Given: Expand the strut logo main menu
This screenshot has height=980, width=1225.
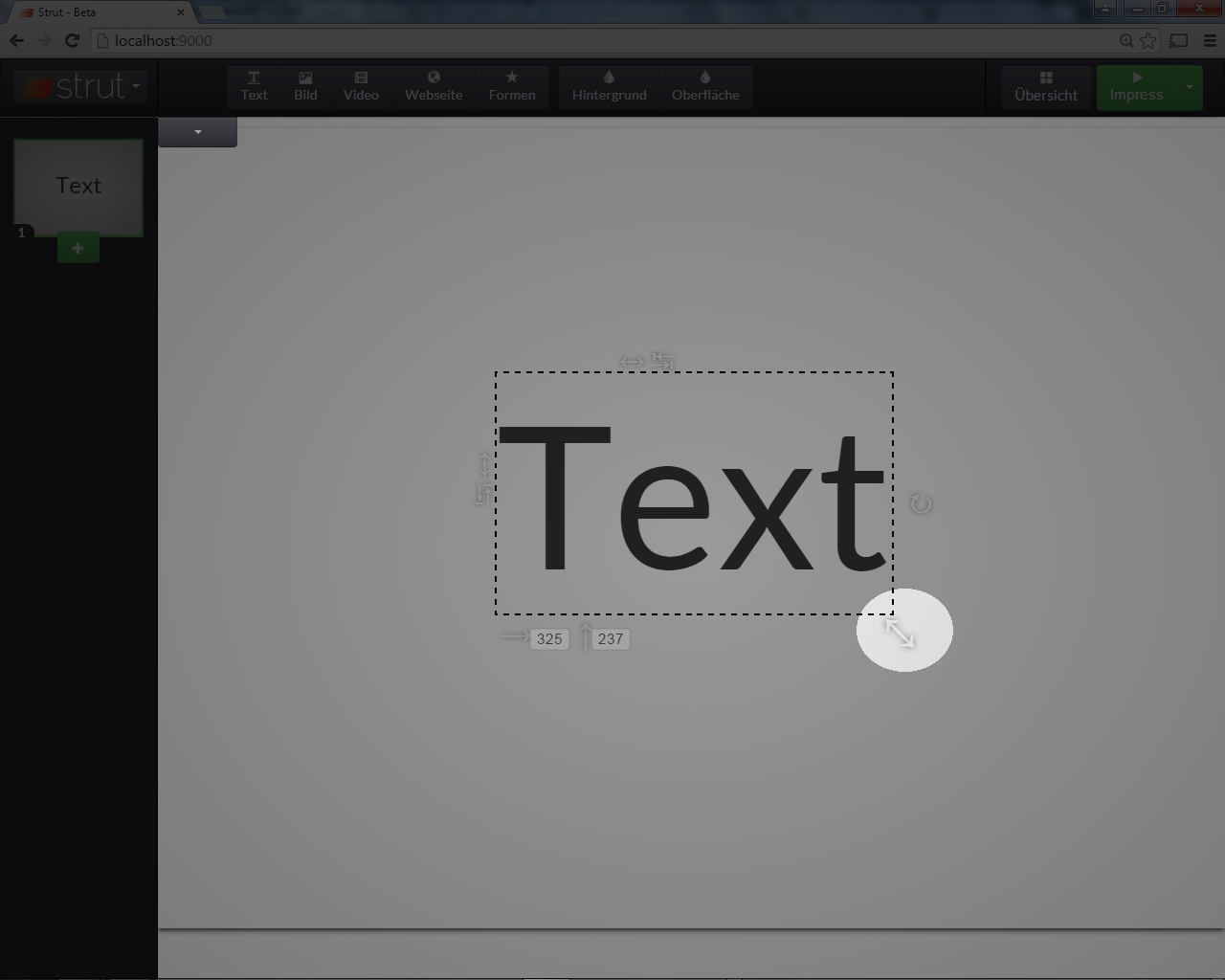Looking at the screenshot, I should [80, 86].
